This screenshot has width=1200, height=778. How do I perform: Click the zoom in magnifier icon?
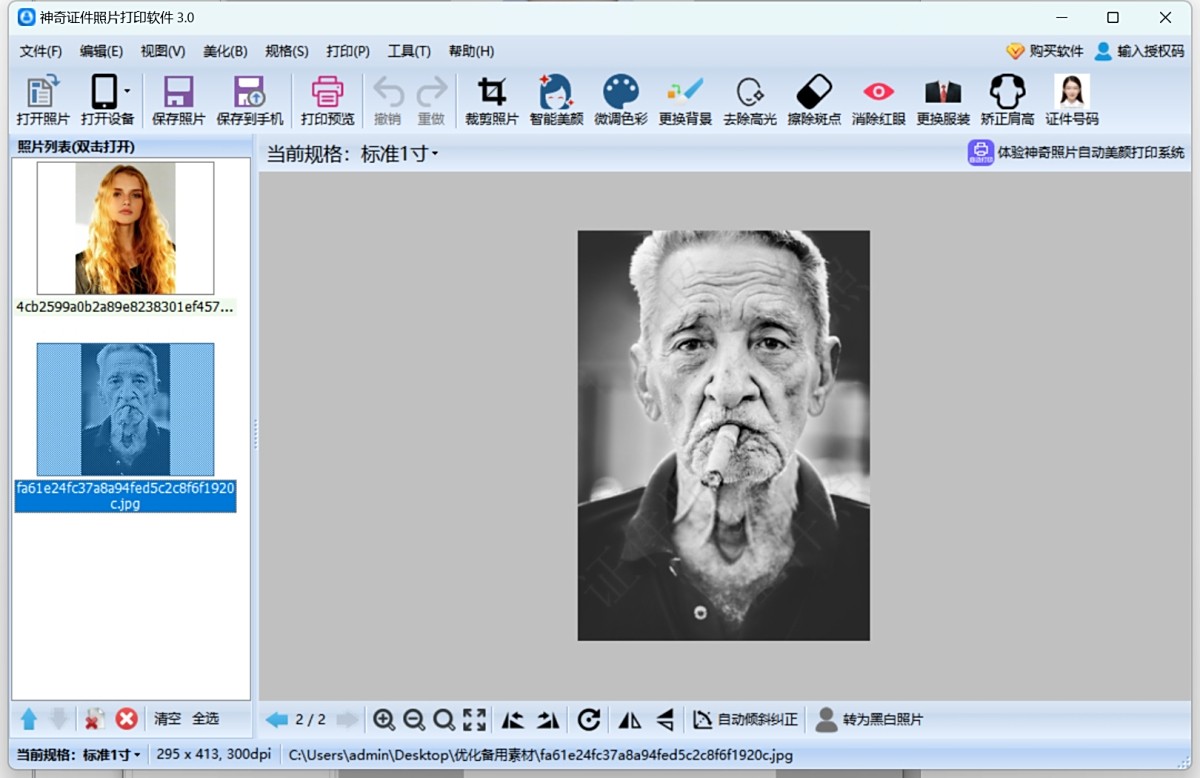coord(383,719)
